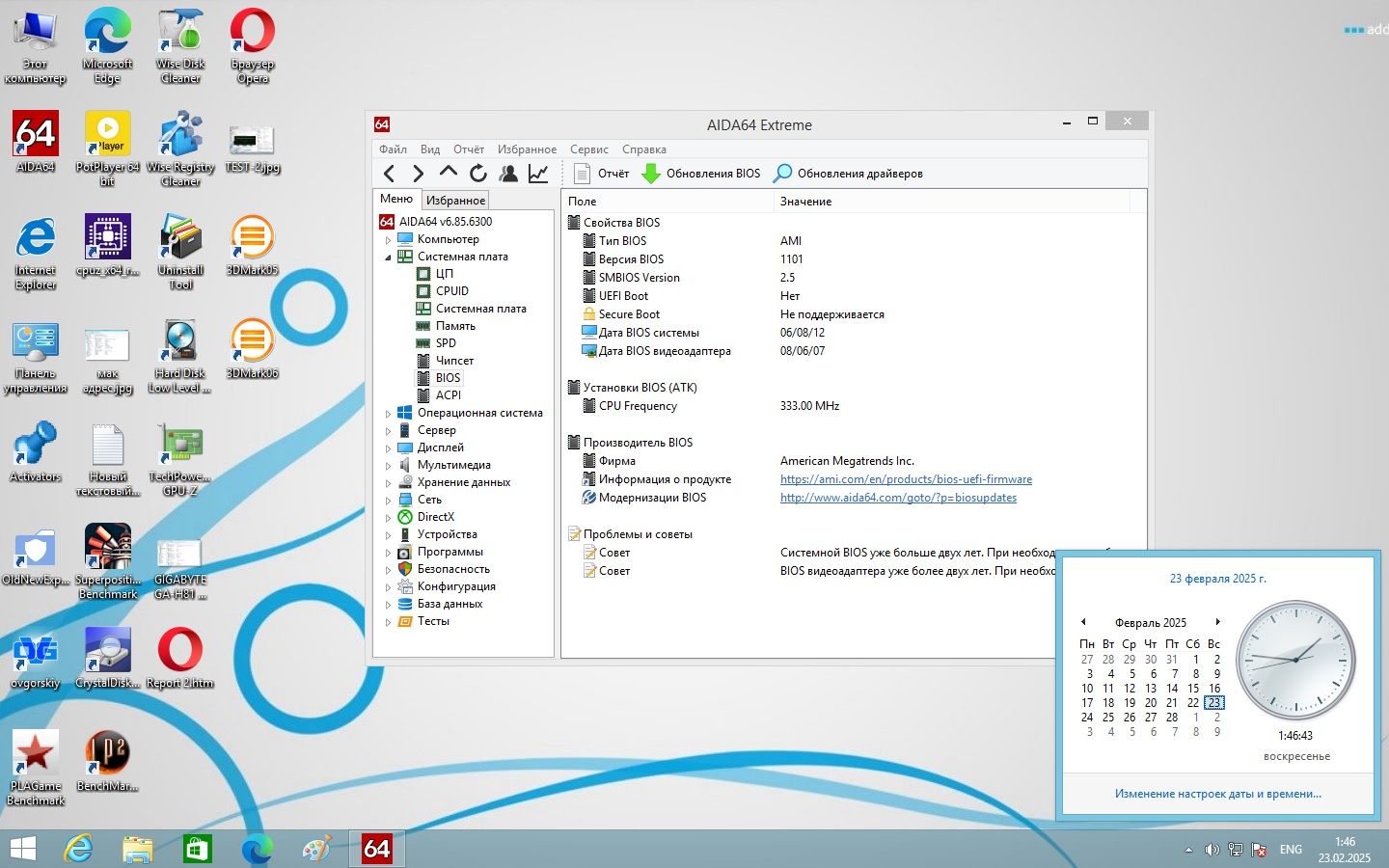Select SPD in the tree
1389x868 pixels.
point(445,343)
